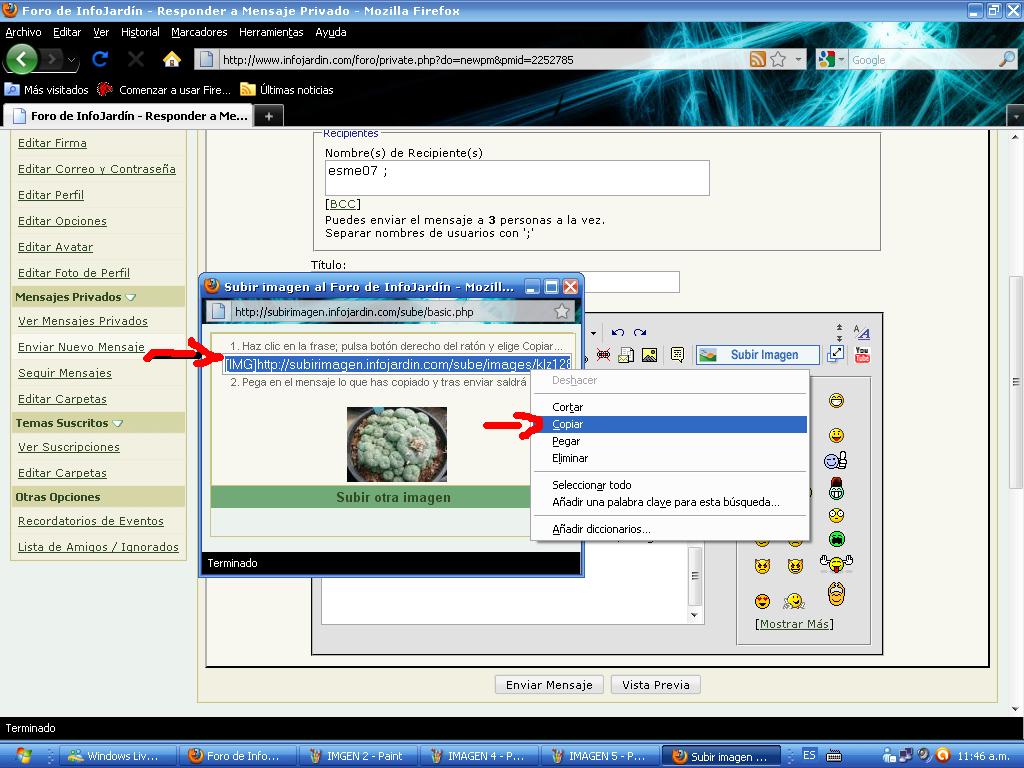Click Windows Start button on taskbar
This screenshot has height=768, width=1024.
24,756
